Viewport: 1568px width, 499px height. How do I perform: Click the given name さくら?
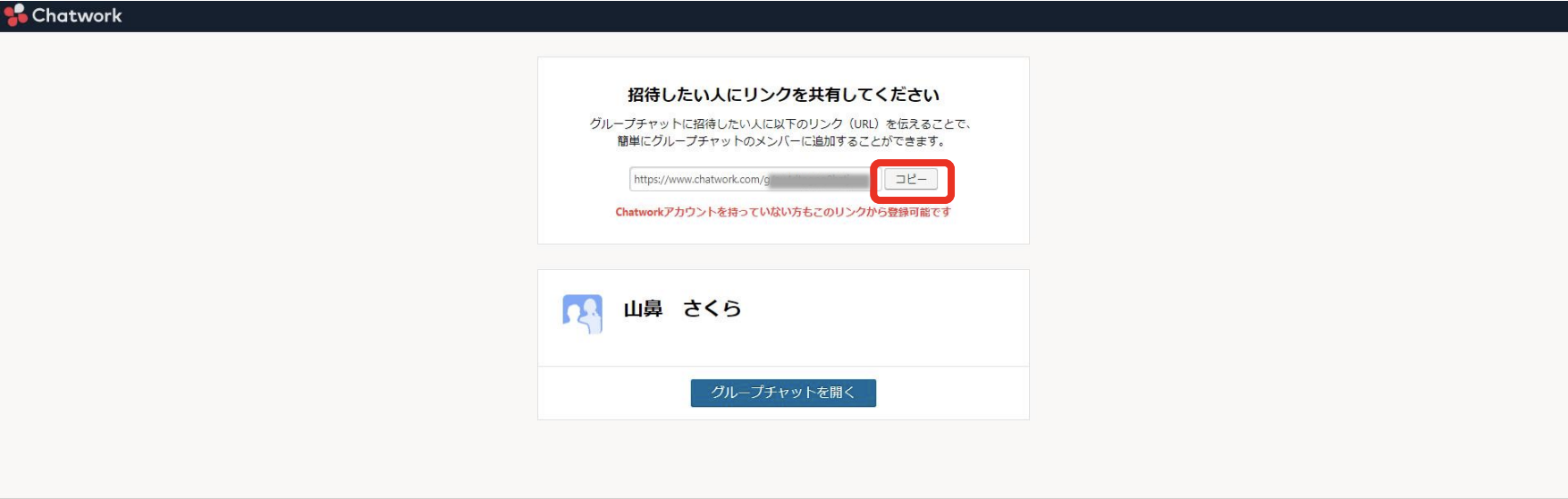(x=712, y=309)
